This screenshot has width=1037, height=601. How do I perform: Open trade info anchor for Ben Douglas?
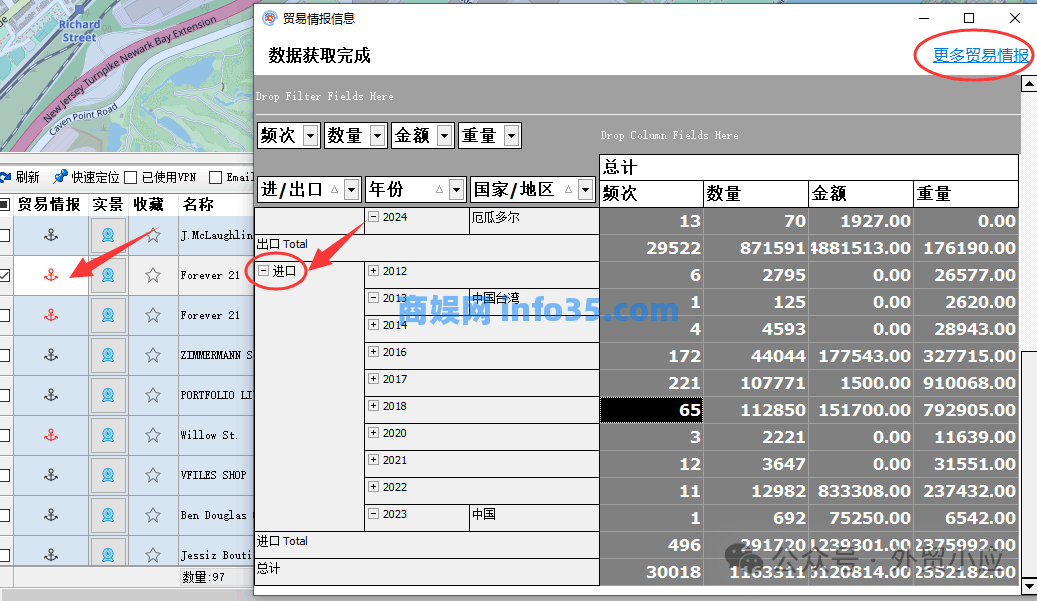[51, 515]
